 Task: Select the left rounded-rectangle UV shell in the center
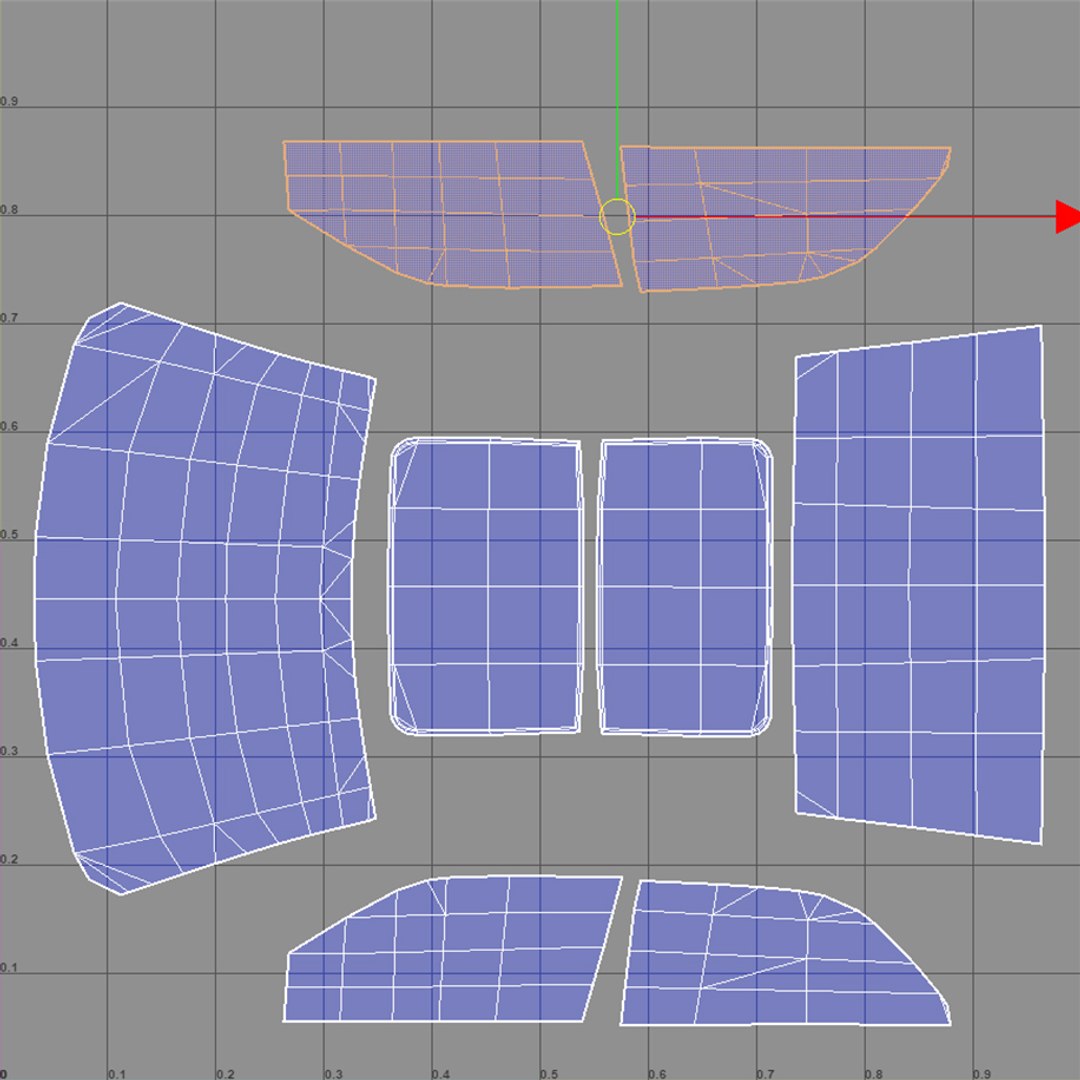(x=486, y=587)
